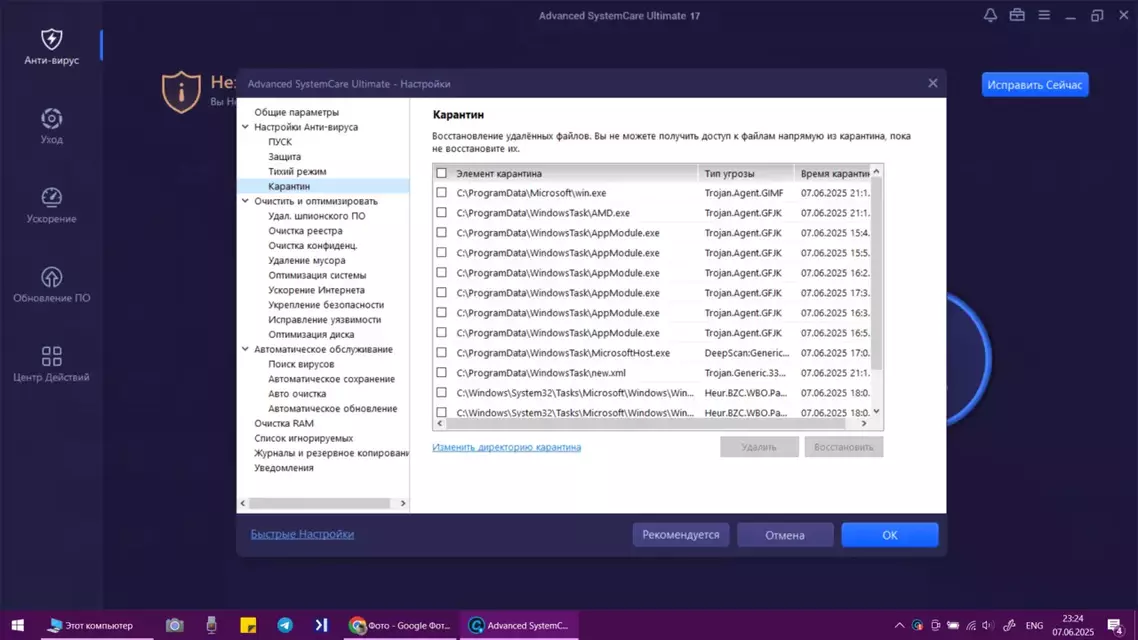Click the Рекомендуется button
This screenshot has width=1138, height=640.
point(681,535)
